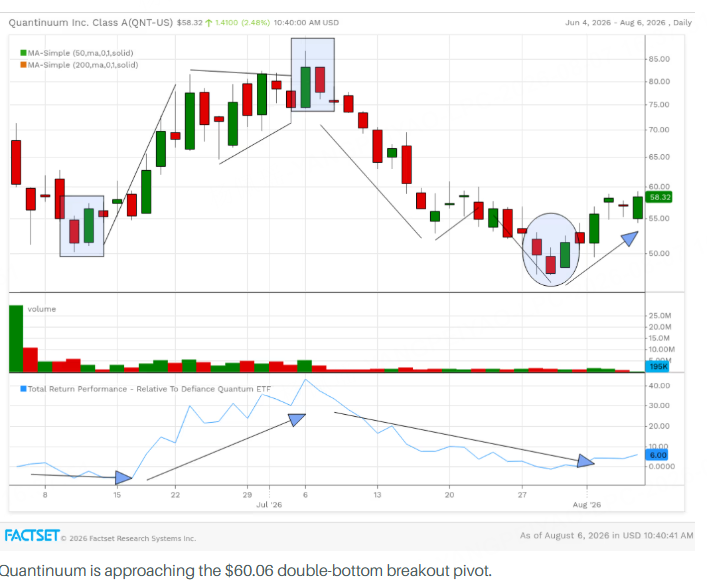Click the blue 6.00 relative performance tag

tap(657, 455)
